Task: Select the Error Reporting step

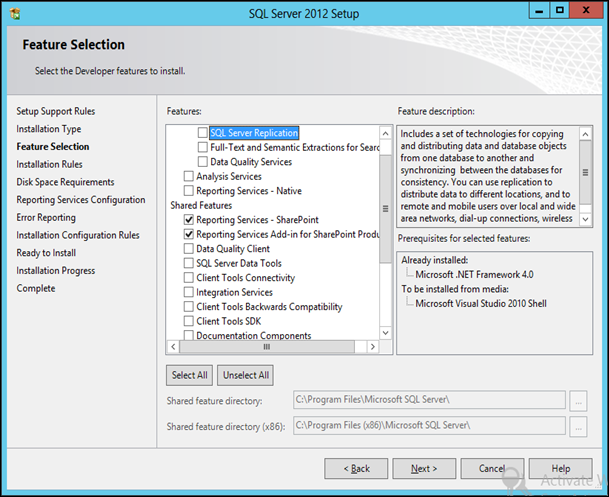Action: pyautogui.click(x=46, y=217)
